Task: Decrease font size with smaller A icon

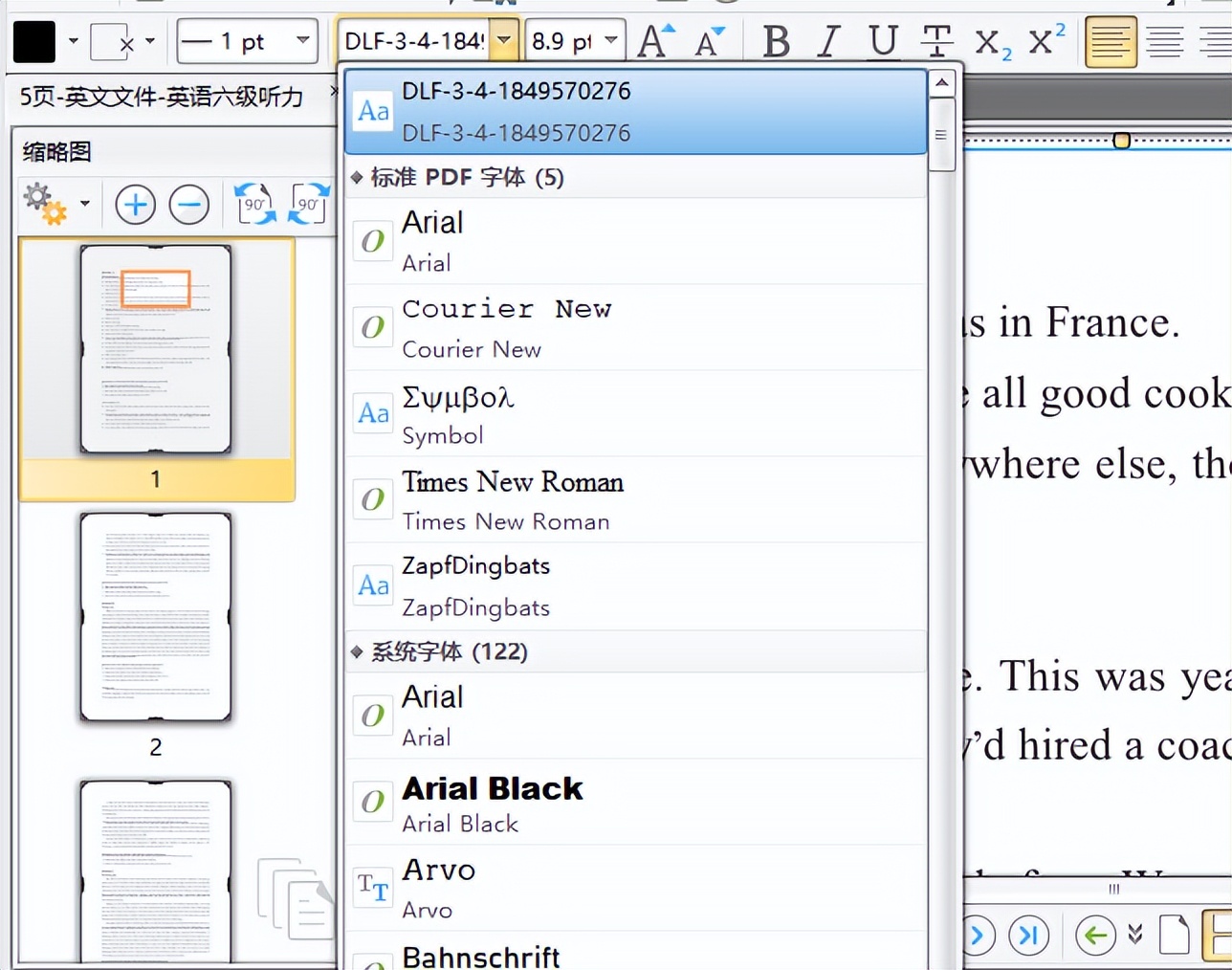Action: pos(710,42)
